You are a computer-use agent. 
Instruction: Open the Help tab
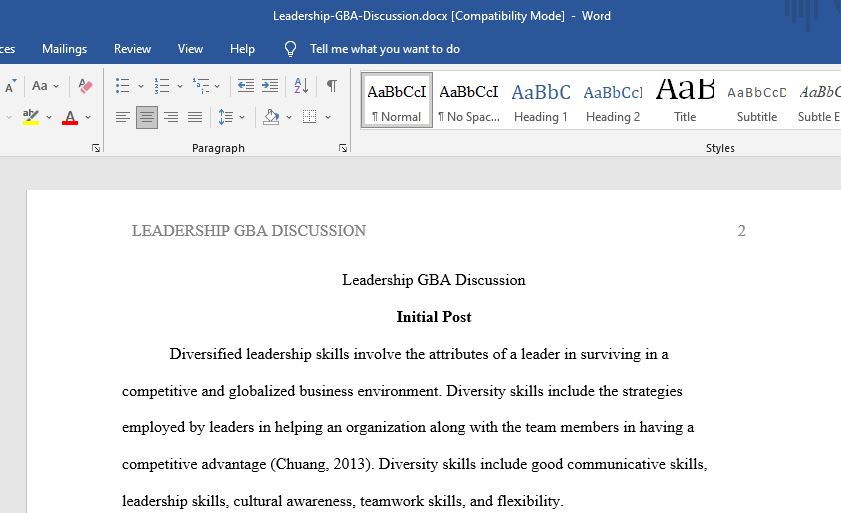[242, 49]
